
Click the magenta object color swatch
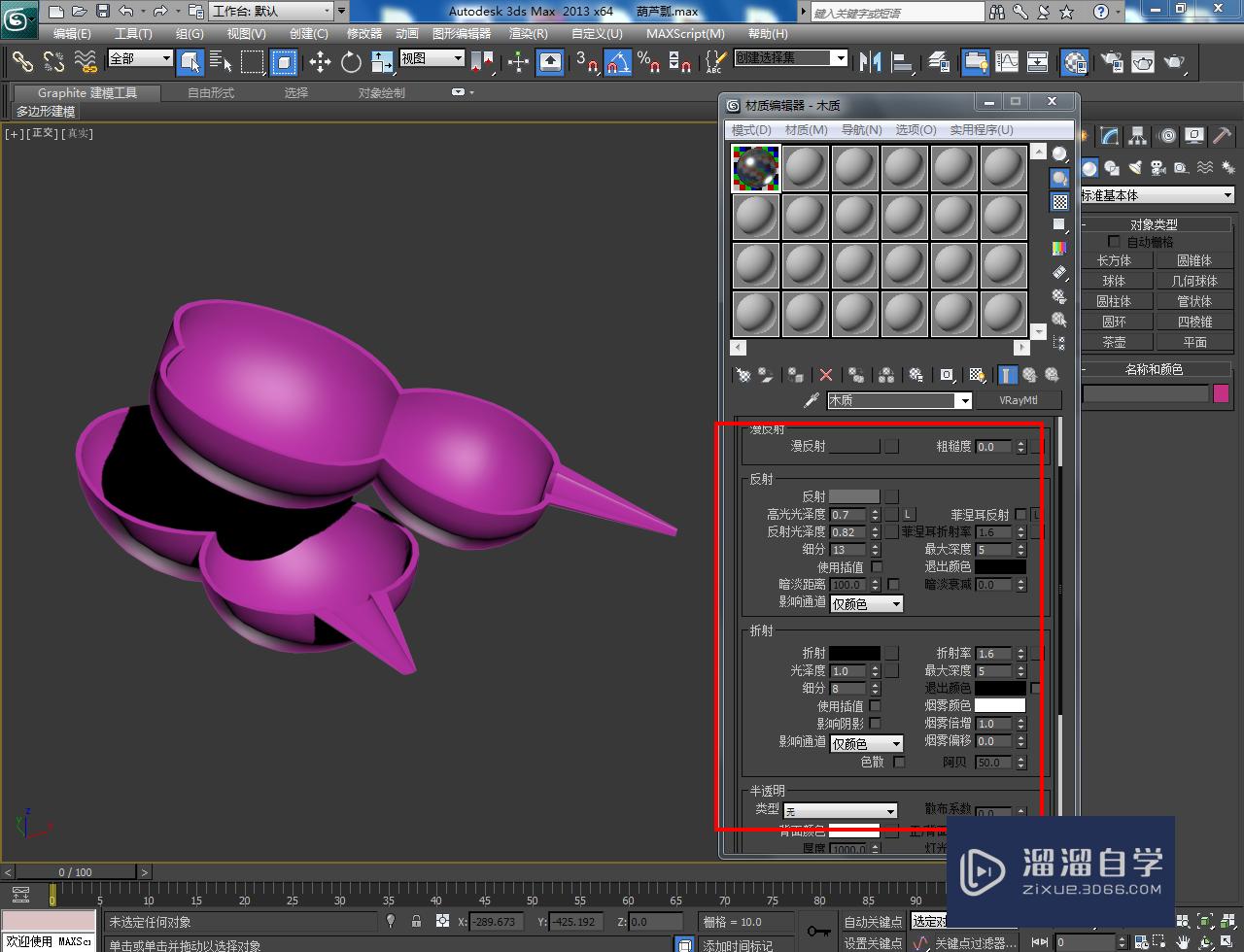(1222, 393)
